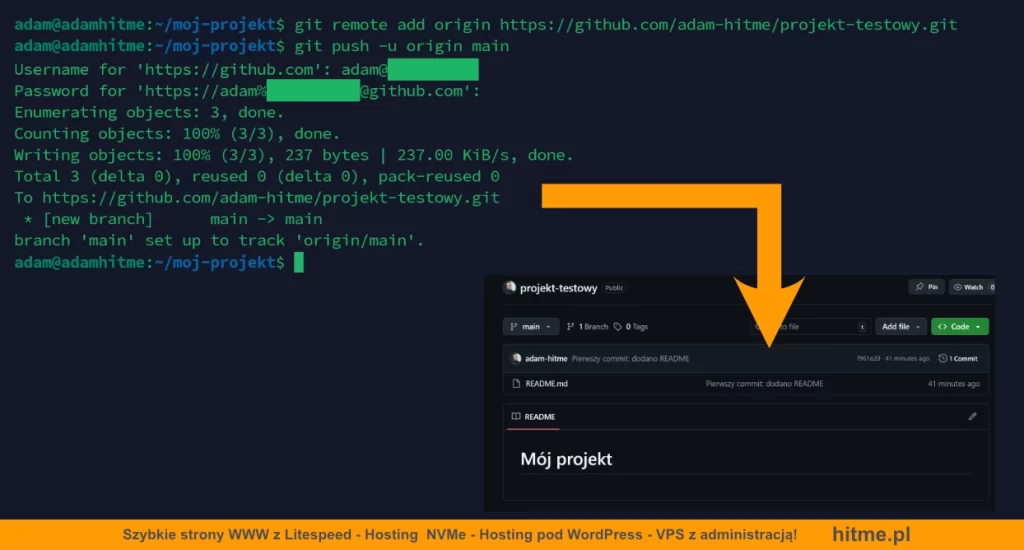Image resolution: width=1024 pixels, height=550 pixels.
Task: Open the 1 Commit history link
Action: tap(958, 358)
